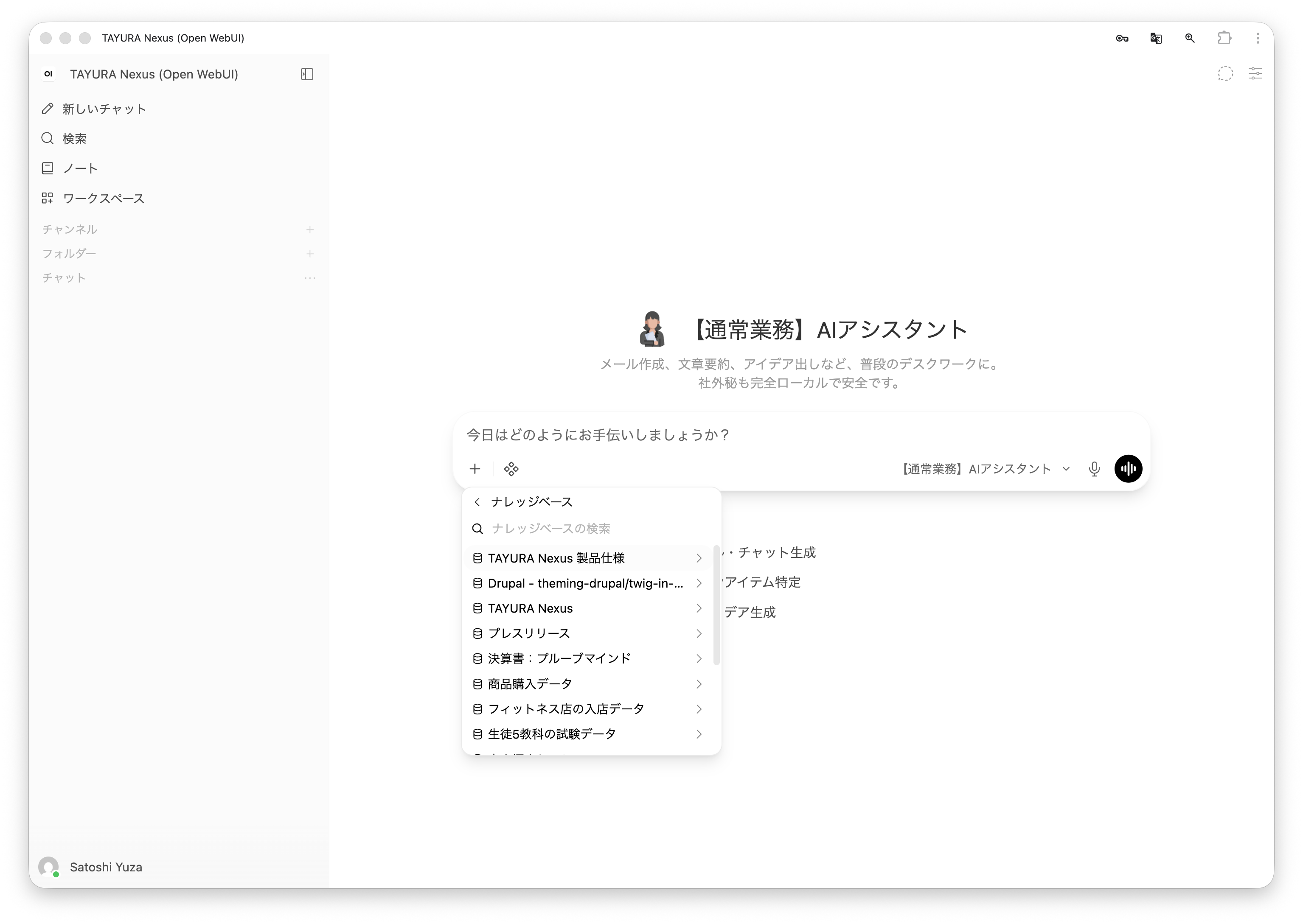Expand the プレスリリース chevron

point(699,634)
